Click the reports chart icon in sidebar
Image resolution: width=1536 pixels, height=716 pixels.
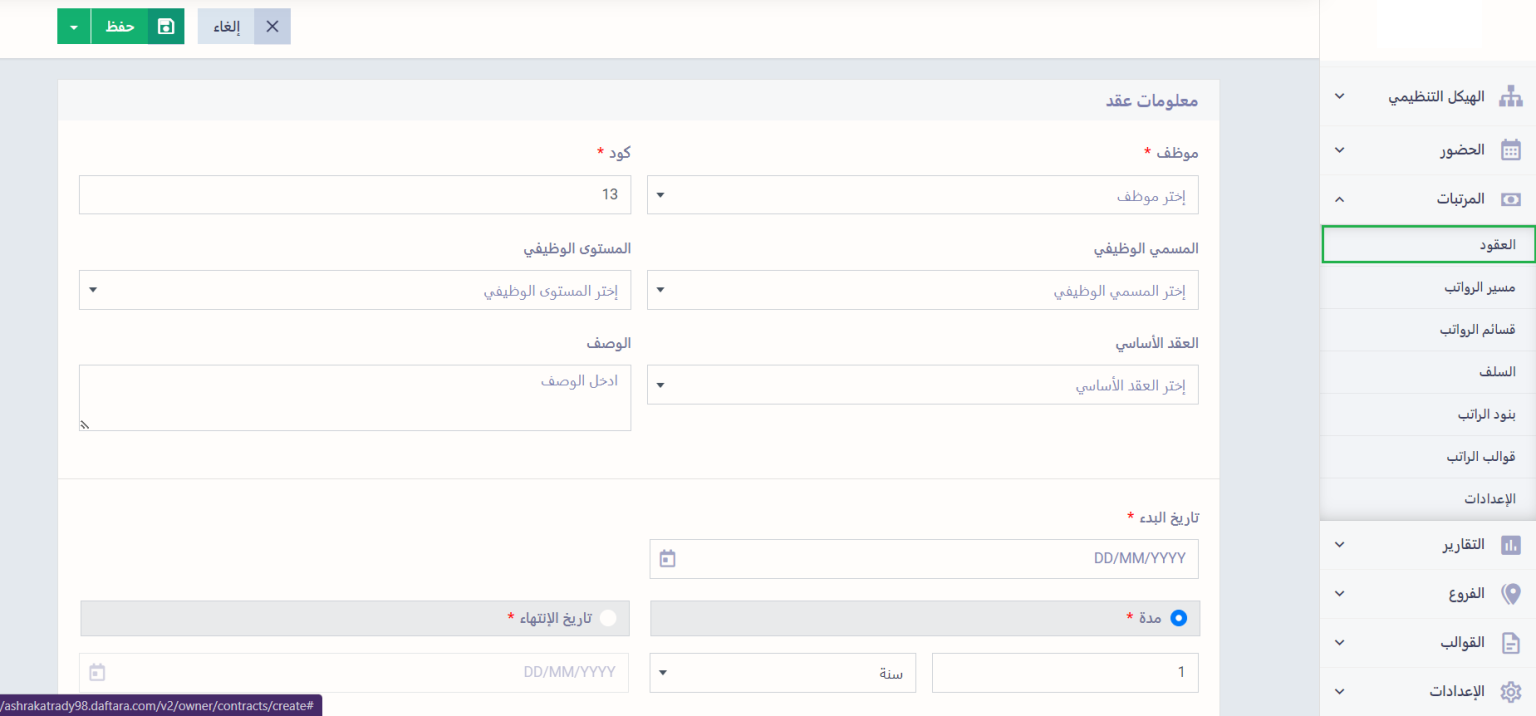1511,545
